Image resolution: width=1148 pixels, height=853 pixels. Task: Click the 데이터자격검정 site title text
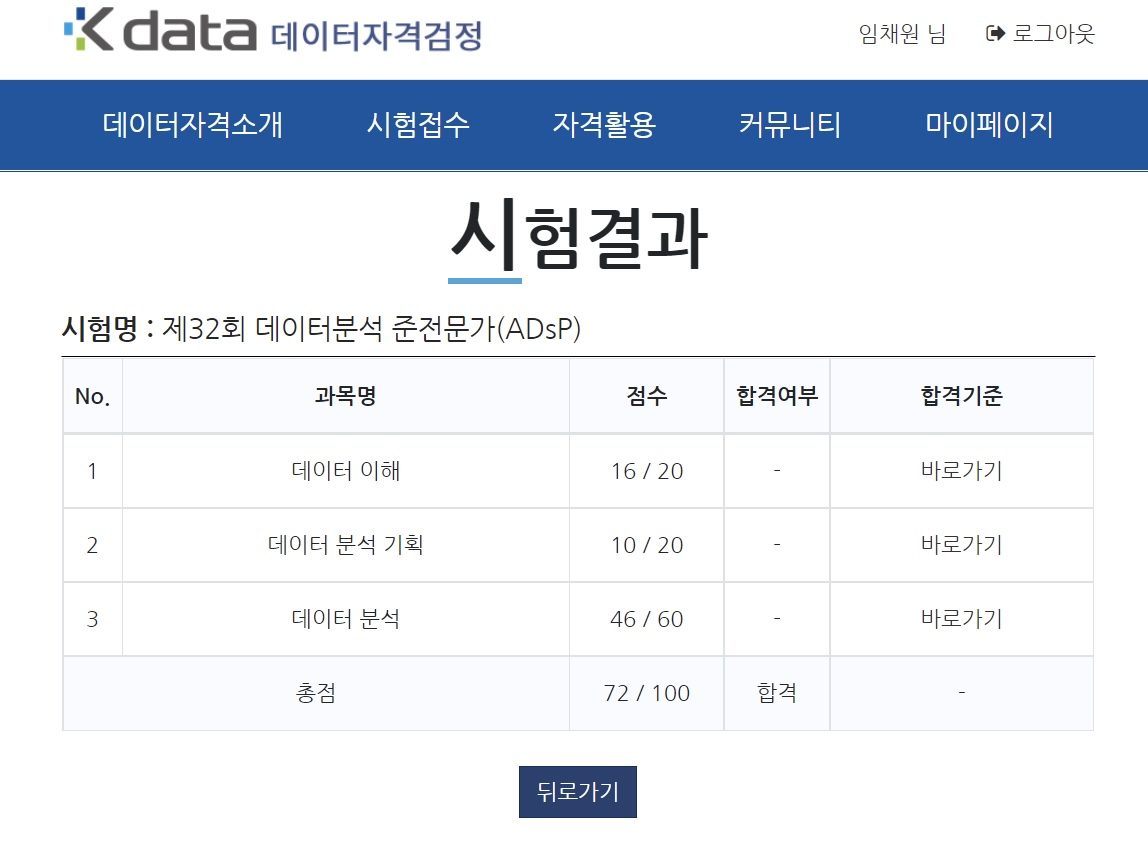point(376,35)
